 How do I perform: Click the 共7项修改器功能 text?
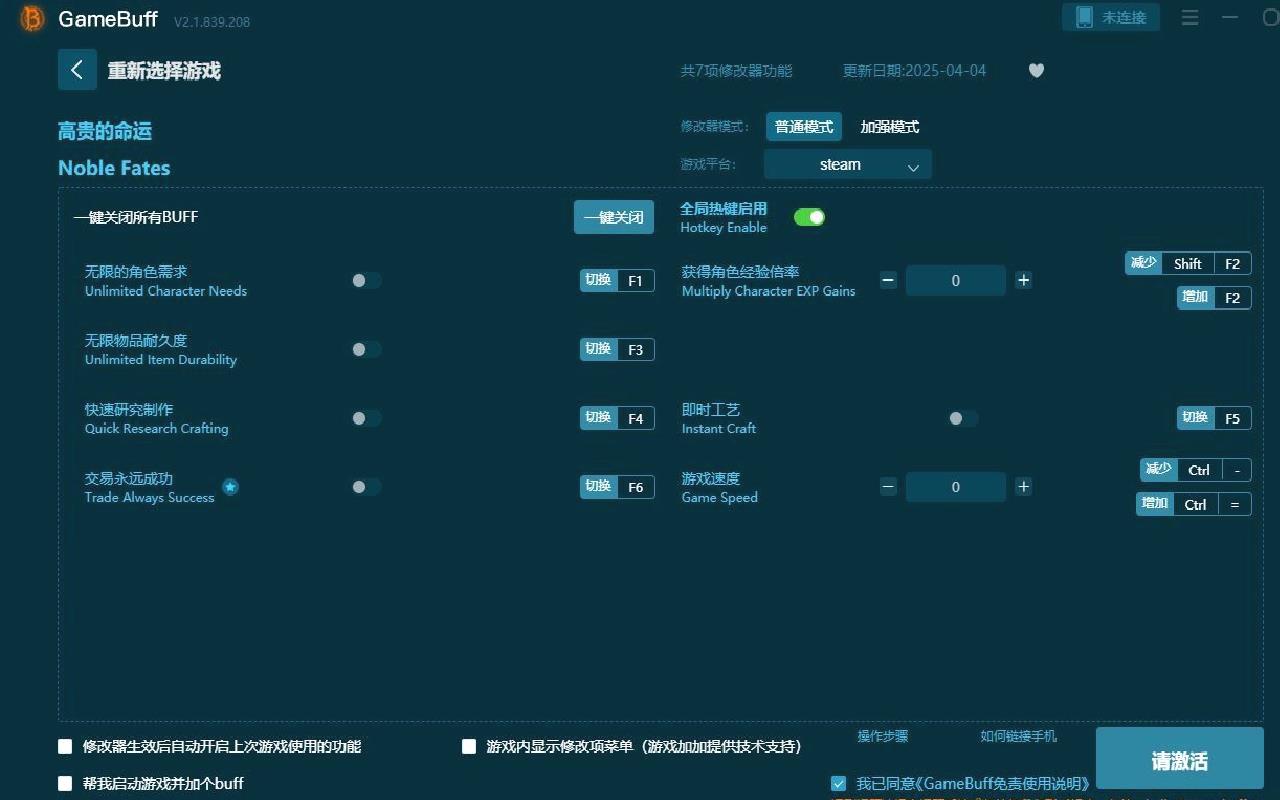[736, 71]
